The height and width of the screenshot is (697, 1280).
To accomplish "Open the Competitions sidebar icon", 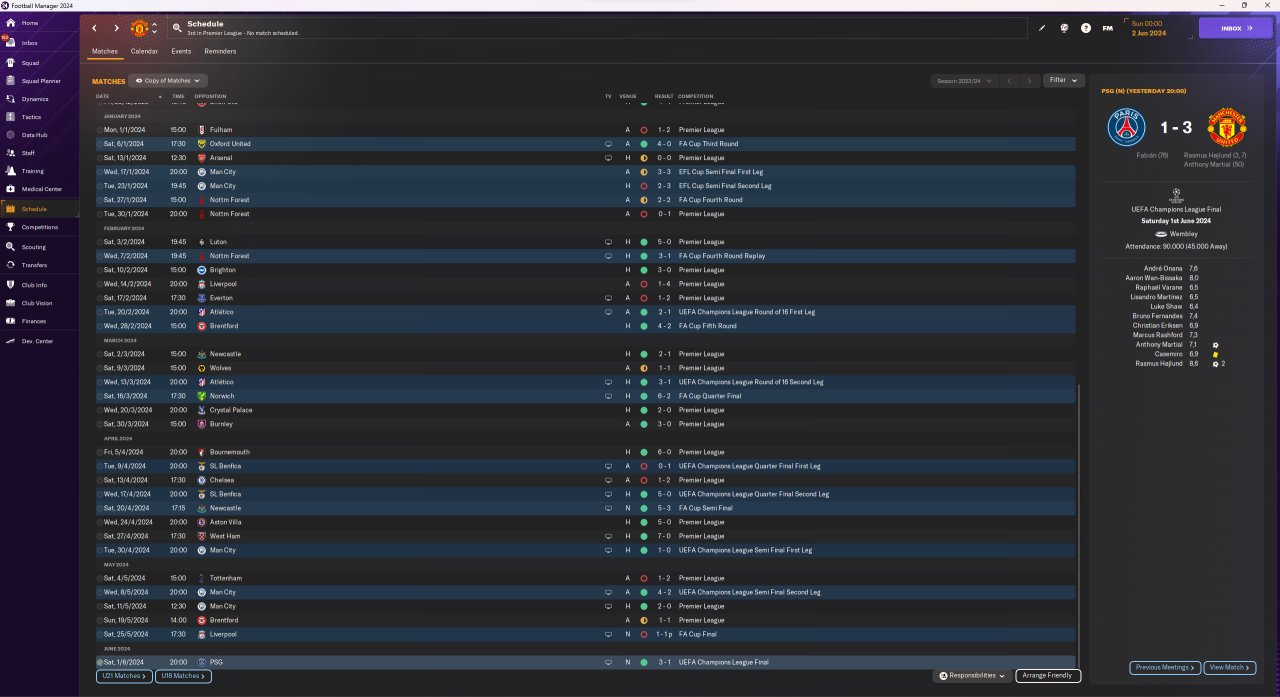I will 11,227.
